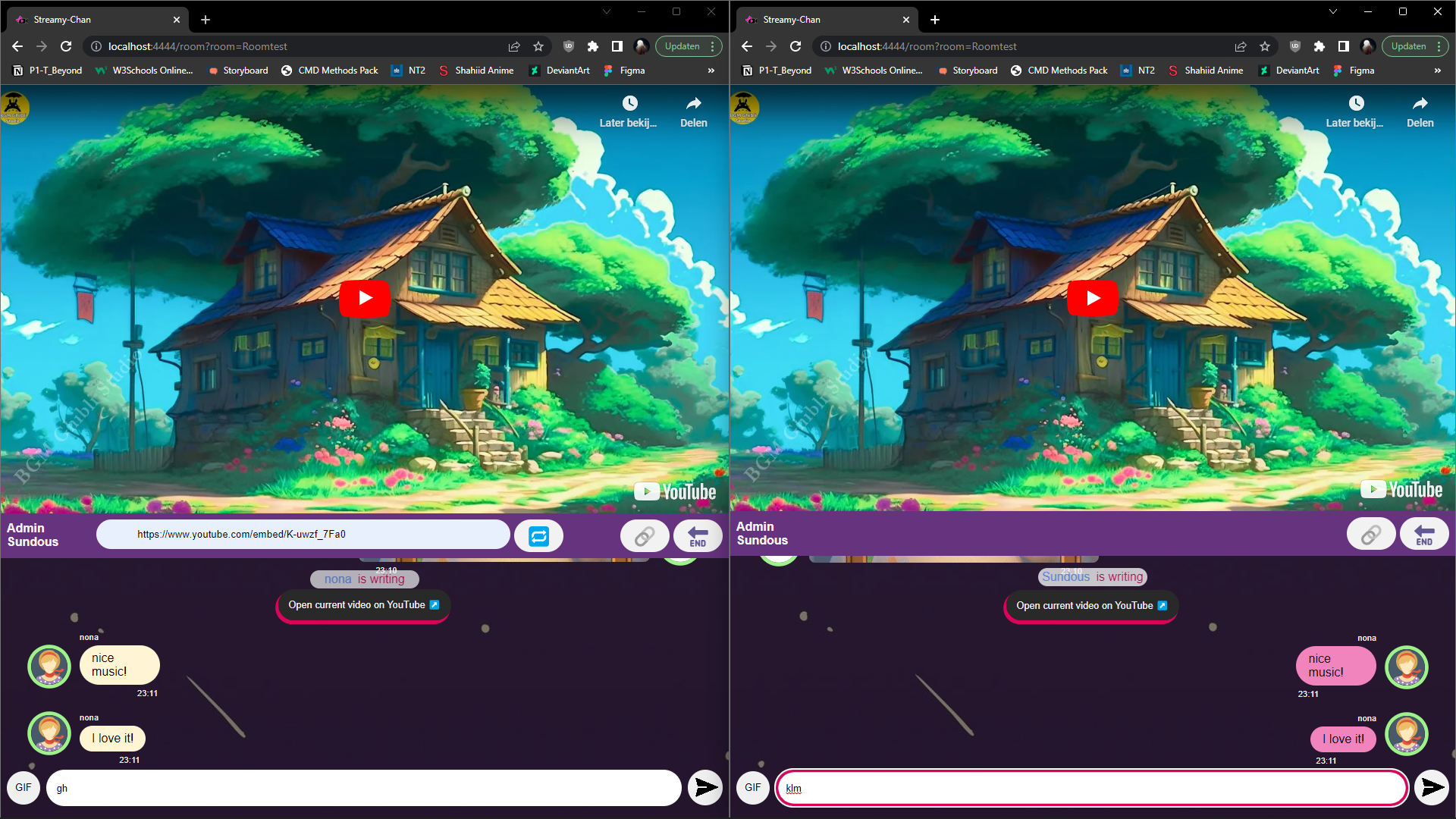Copy room link icon in left window

tap(645, 536)
